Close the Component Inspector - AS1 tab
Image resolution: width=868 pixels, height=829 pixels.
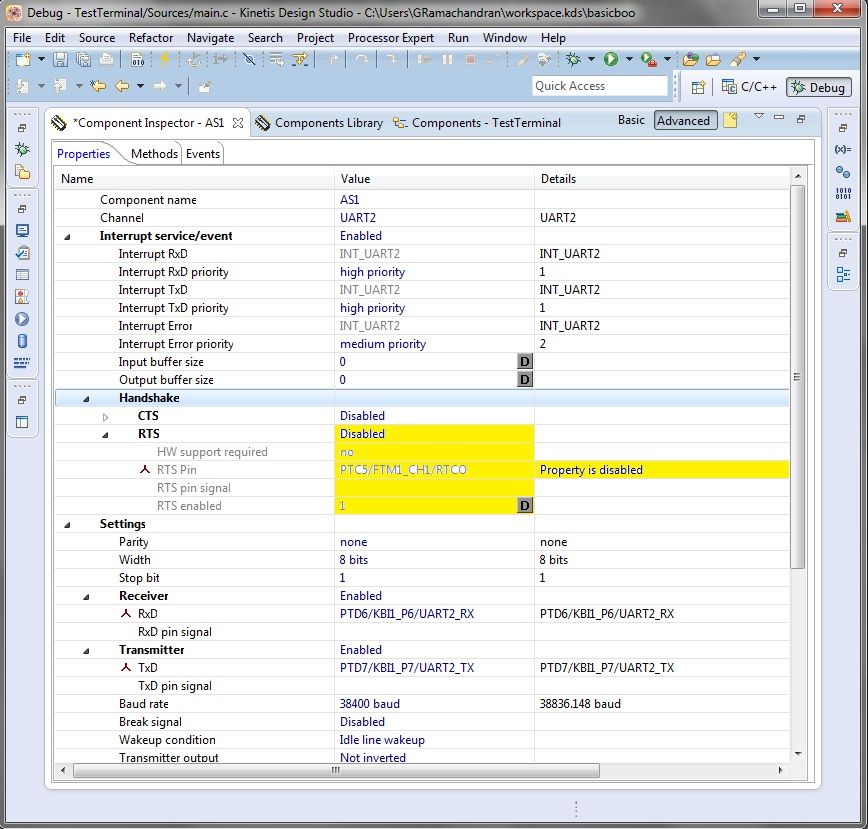238,123
